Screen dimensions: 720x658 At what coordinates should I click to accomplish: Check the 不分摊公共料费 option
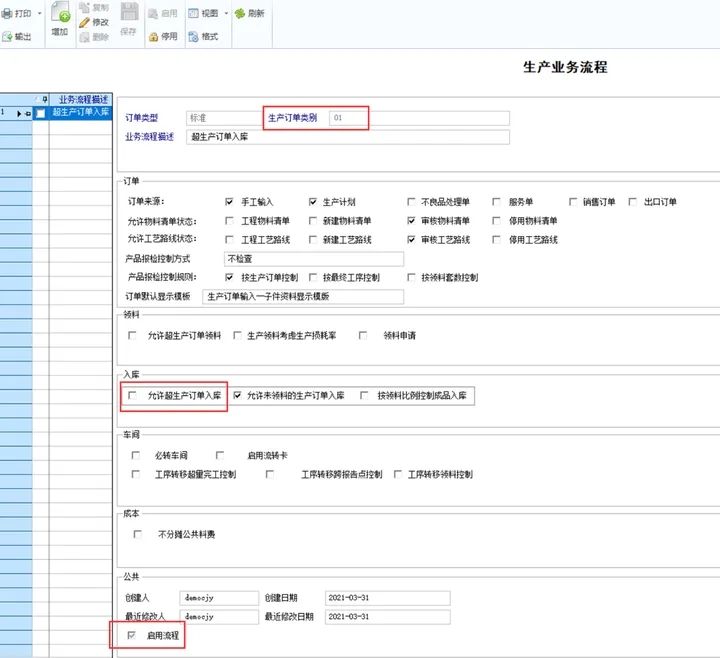coord(138,534)
